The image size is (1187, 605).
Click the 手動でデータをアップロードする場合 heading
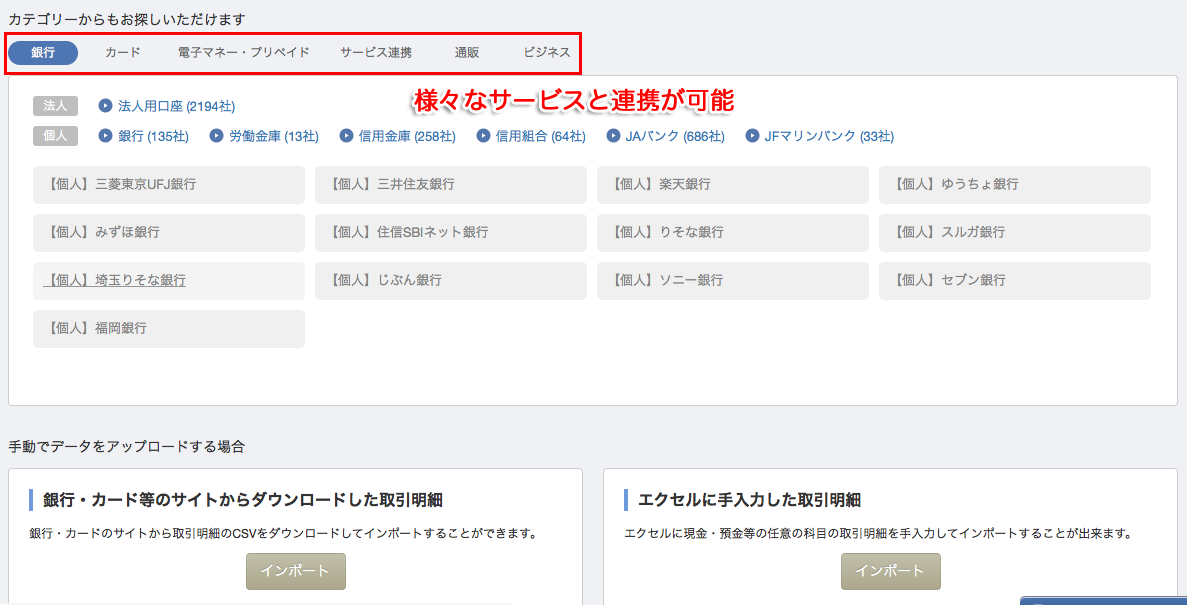click(x=126, y=446)
